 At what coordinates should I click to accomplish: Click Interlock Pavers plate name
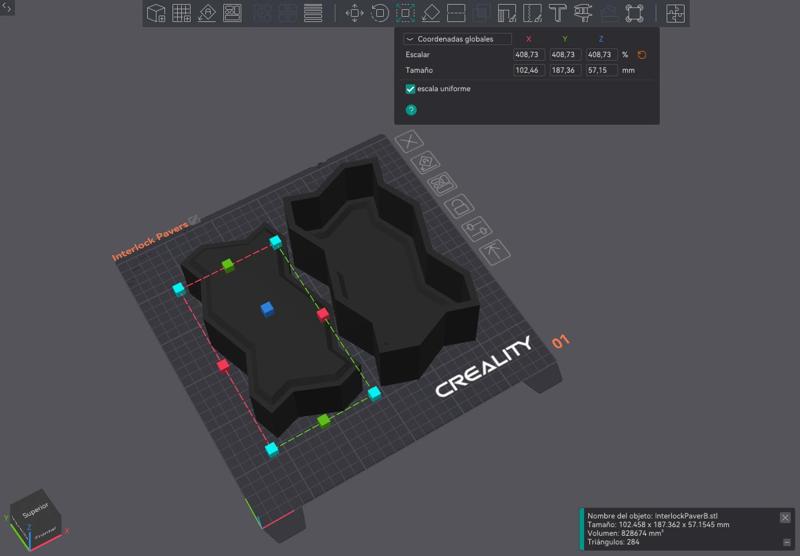(149, 241)
